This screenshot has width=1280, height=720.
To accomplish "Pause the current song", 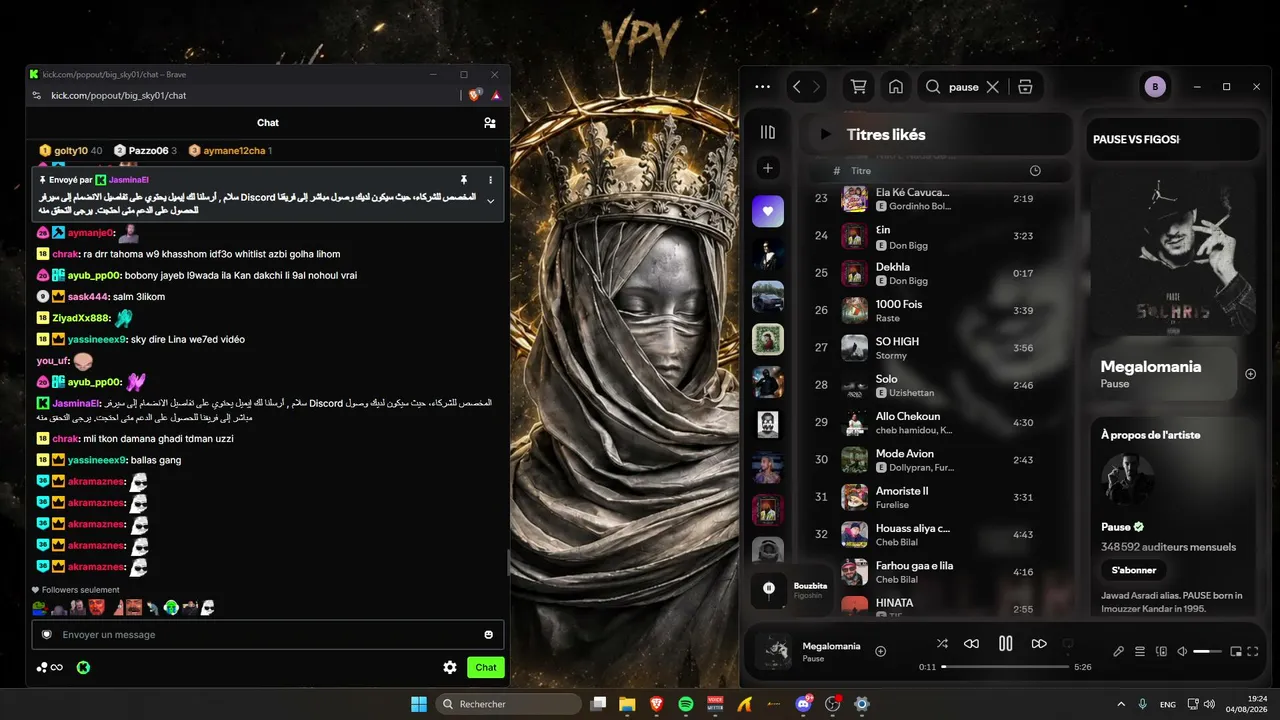I will coord(1006,644).
